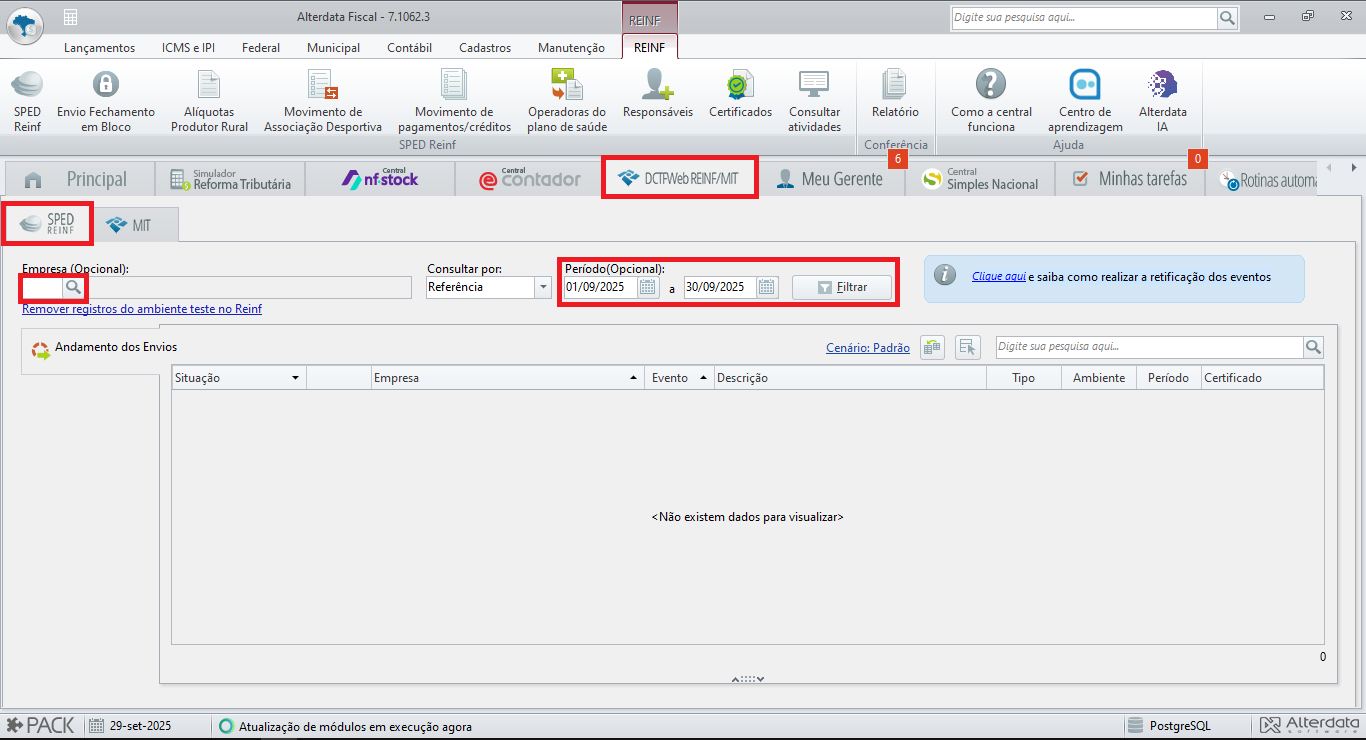Open the Situação column filter dropdown

(295, 378)
